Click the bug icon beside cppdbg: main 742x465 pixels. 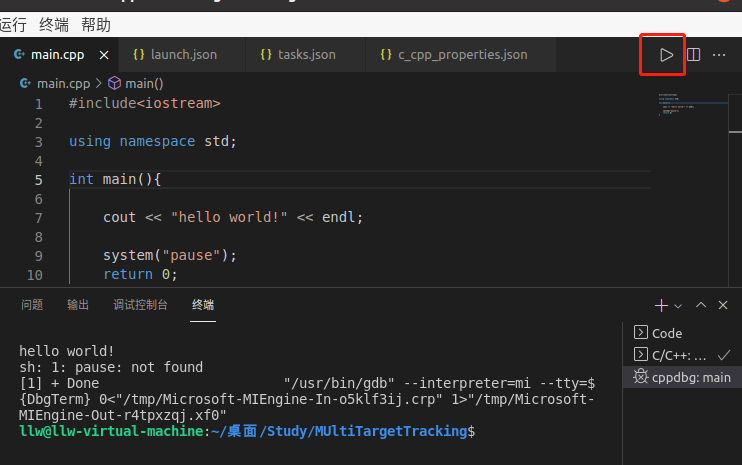[641, 377]
